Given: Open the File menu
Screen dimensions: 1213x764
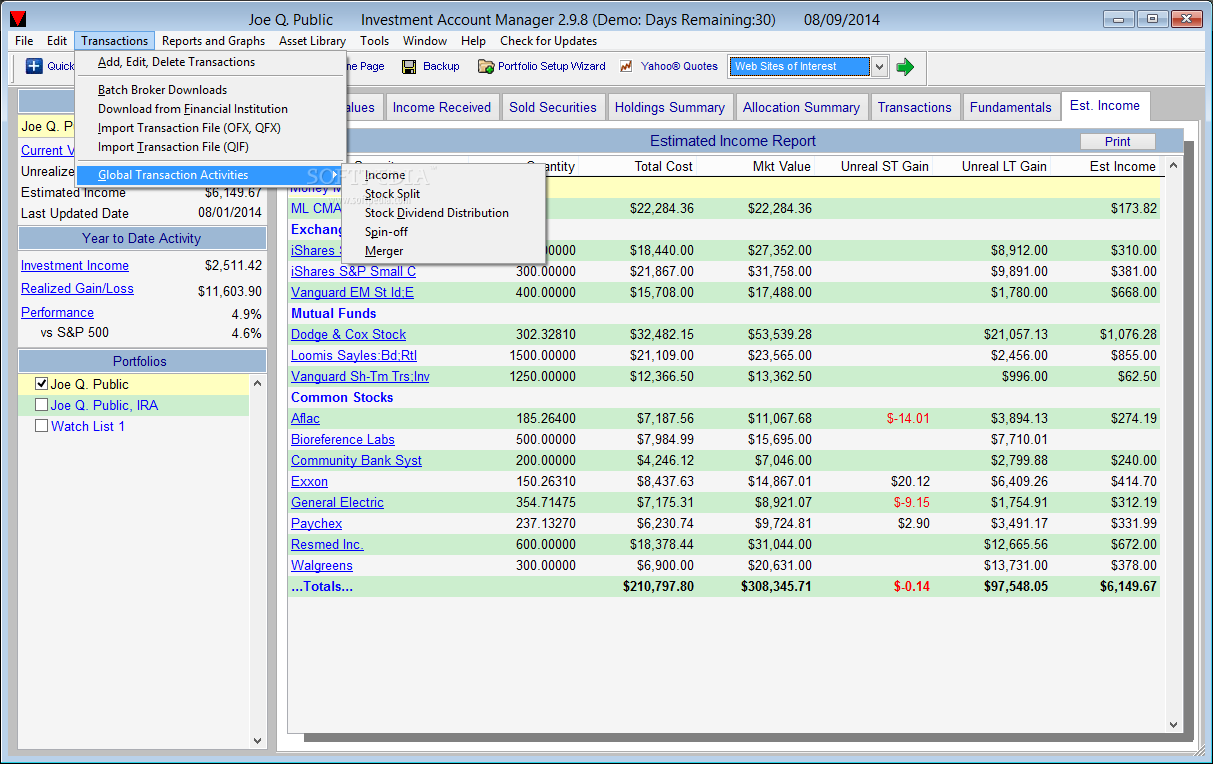Looking at the screenshot, I should (24, 41).
